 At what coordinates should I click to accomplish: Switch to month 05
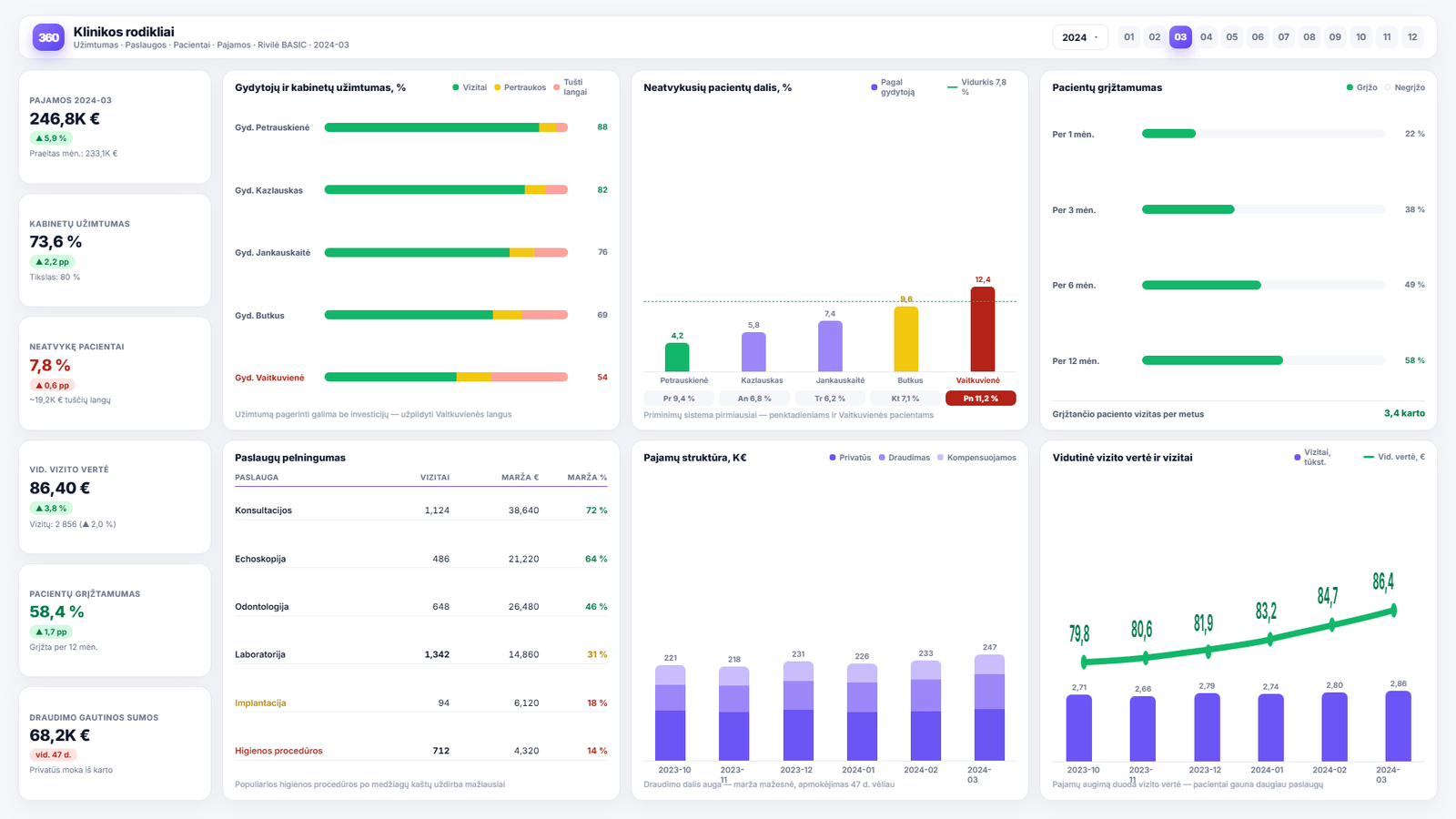tap(1232, 37)
